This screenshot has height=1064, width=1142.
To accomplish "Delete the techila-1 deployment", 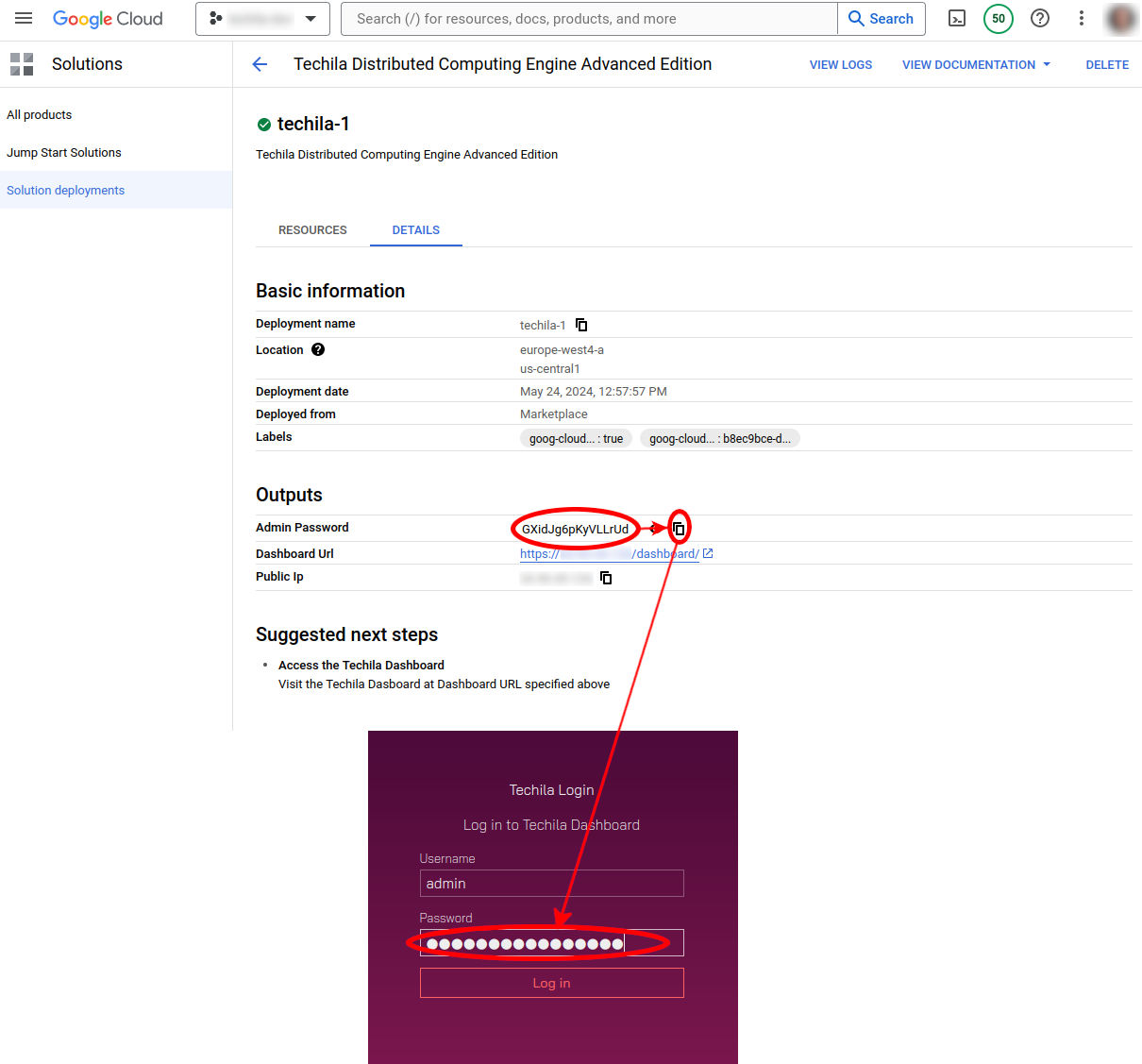I will tap(1106, 65).
